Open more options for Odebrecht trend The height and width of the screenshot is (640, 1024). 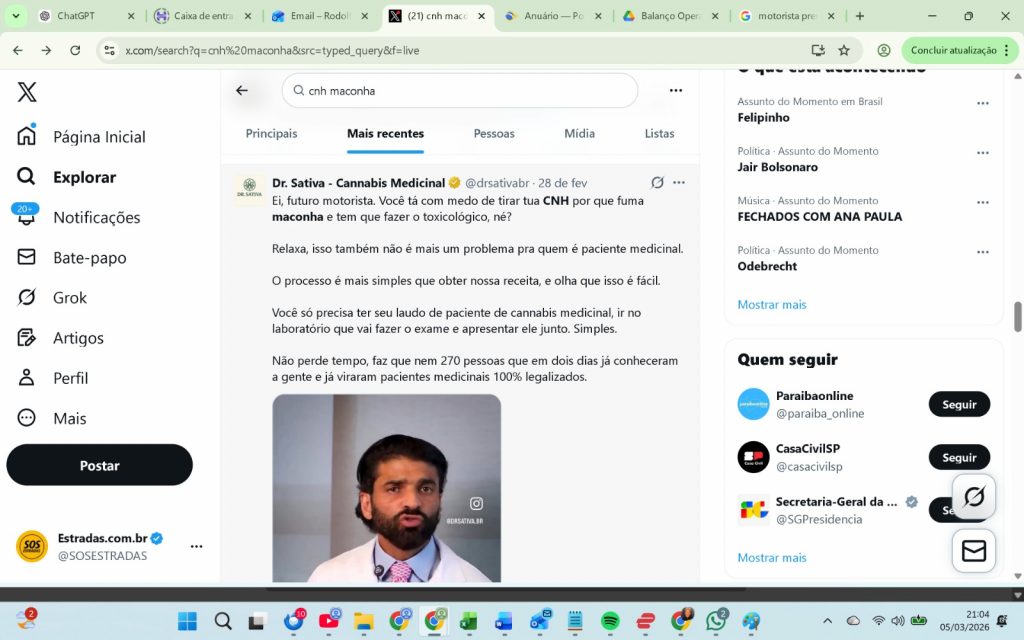point(982,252)
